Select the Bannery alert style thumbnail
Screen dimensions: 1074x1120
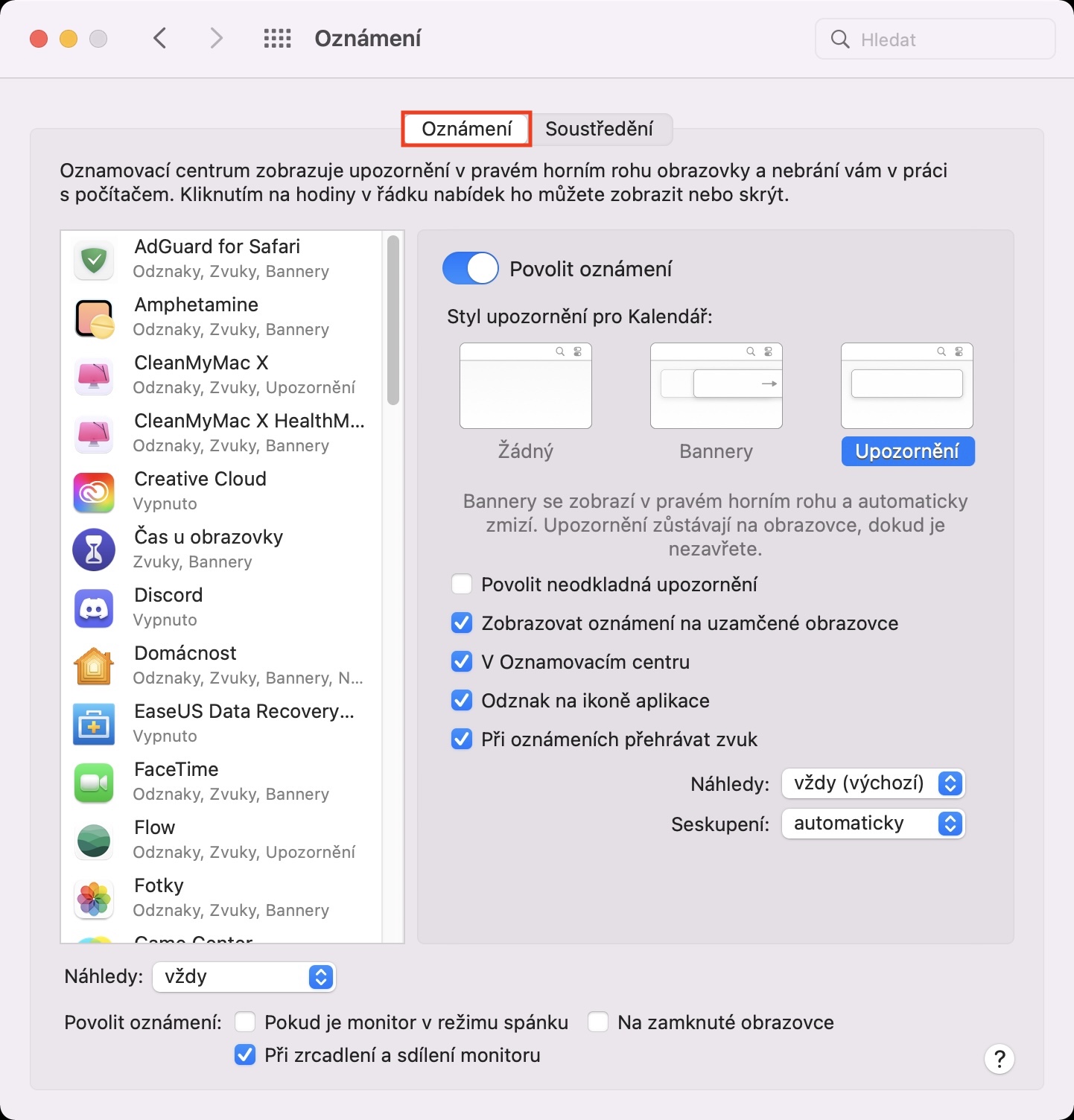coord(716,386)
